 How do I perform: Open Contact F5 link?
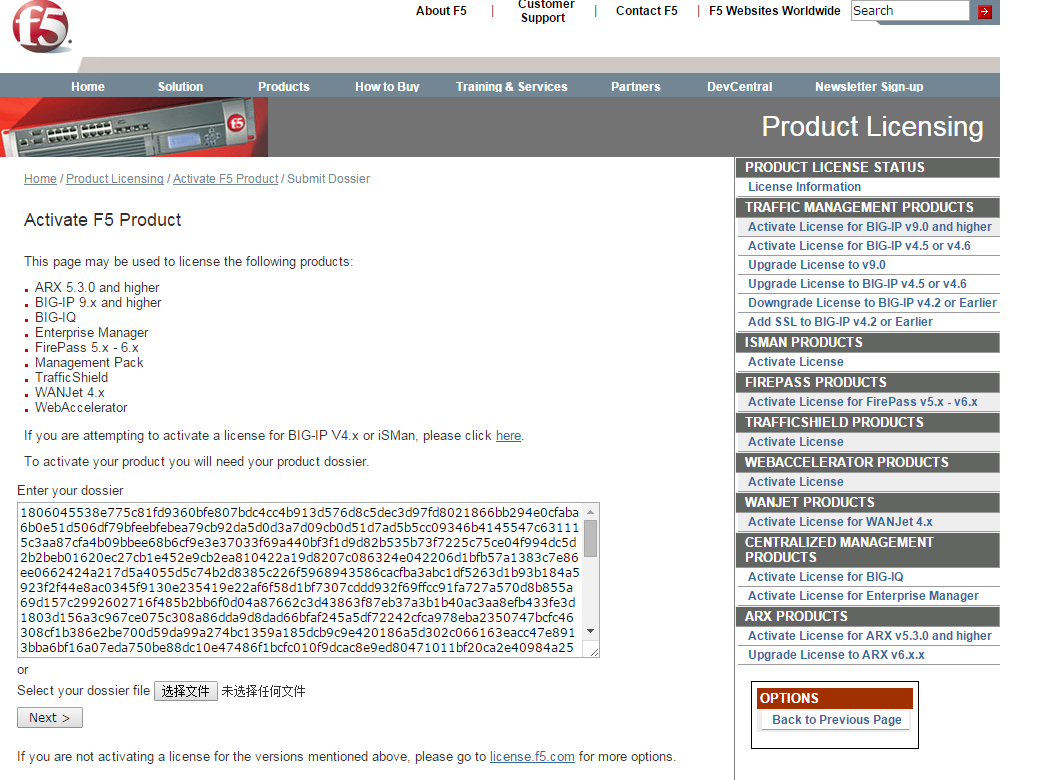(x=646, y=11)
